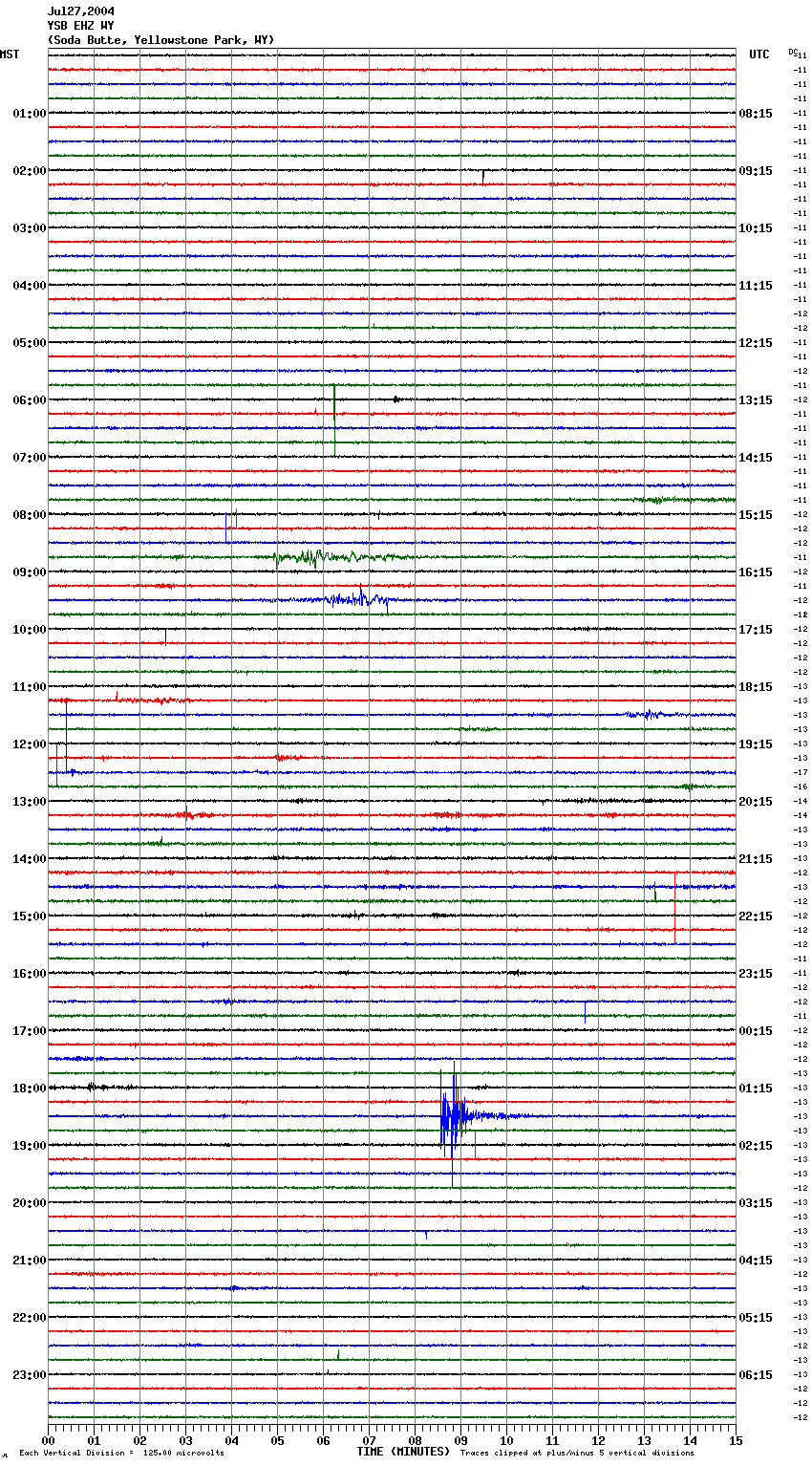Screen dimensions: 812x1466
Task: Click the '09:00' MST time label
Action: click(x=30, y=572)
